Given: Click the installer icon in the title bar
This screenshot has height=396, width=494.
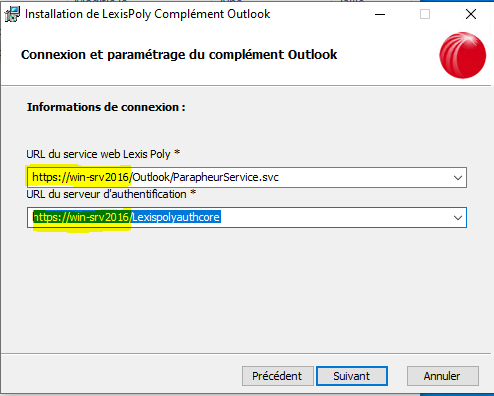Looking at the screenshot, I should coord(12,14).
